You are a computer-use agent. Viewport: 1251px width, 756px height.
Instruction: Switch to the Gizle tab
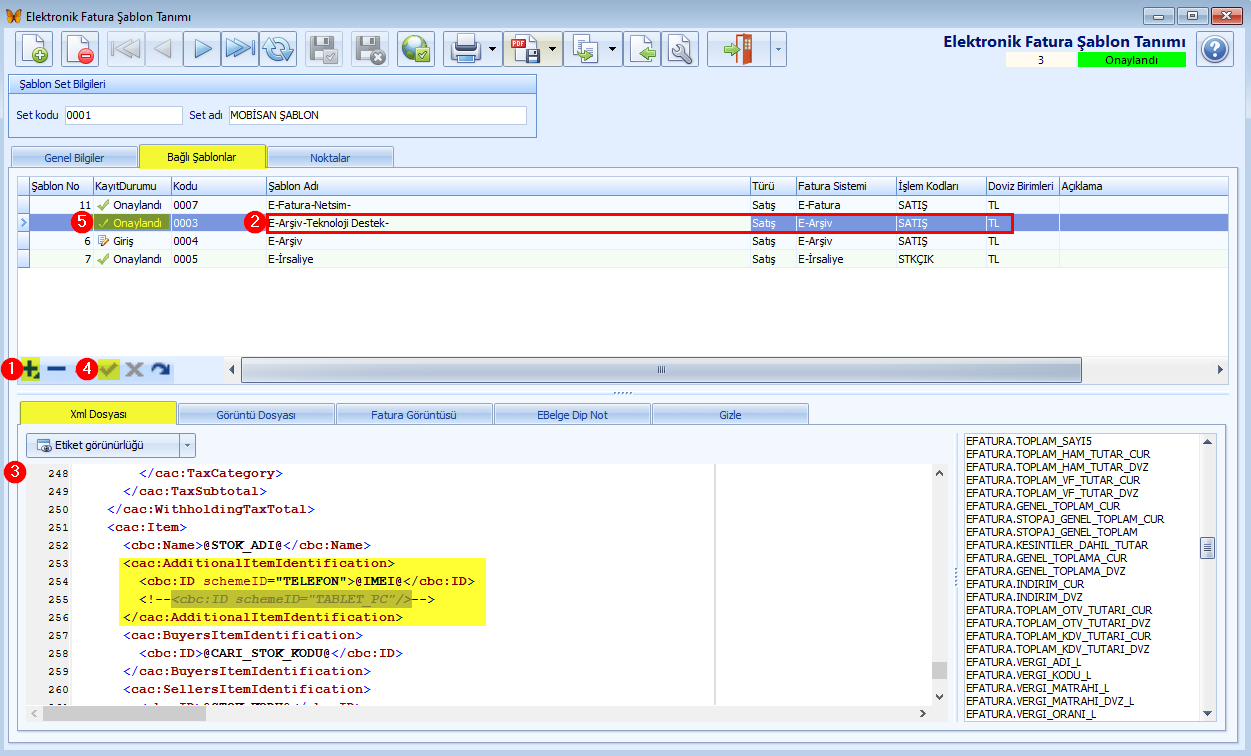pyautogui.click(x=730, y=413)
